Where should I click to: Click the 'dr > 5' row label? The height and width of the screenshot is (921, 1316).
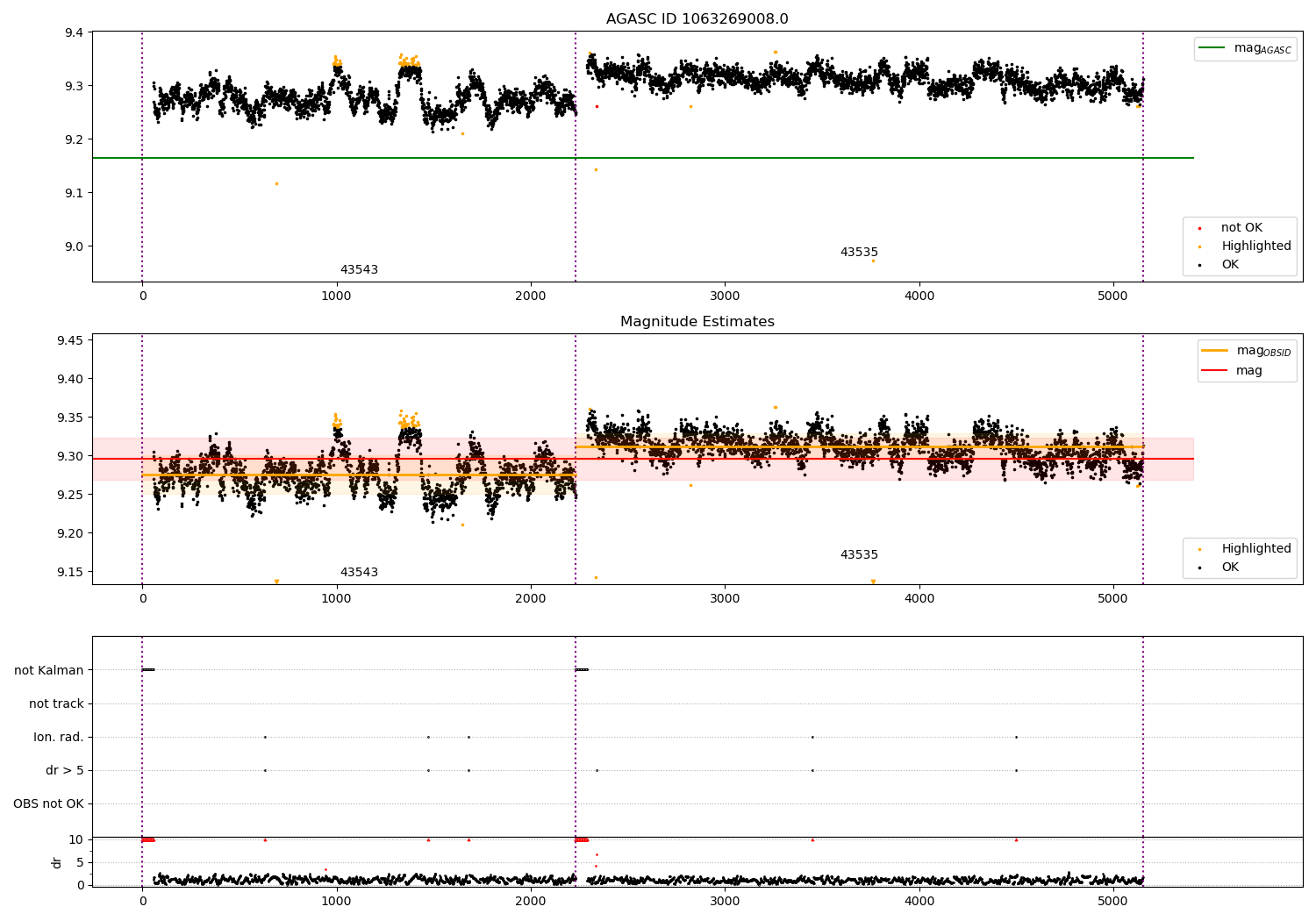[65, 771]
